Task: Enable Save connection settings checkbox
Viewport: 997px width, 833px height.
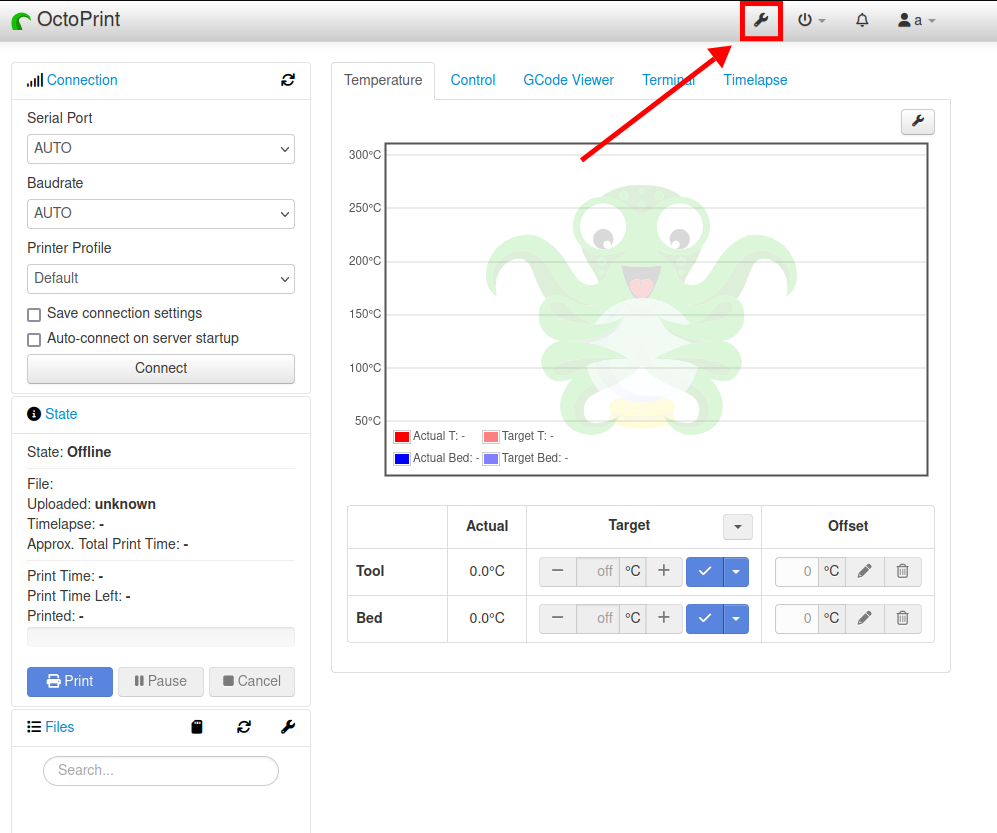Action: (34, 315)
